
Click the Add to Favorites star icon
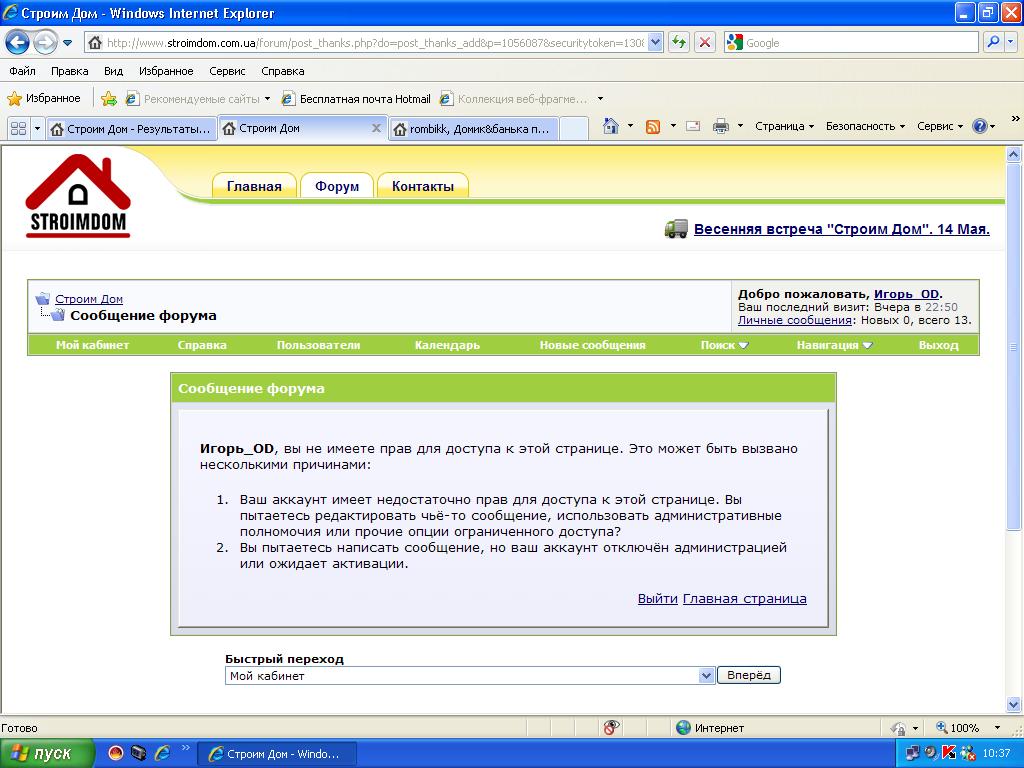tap(108, 99)
